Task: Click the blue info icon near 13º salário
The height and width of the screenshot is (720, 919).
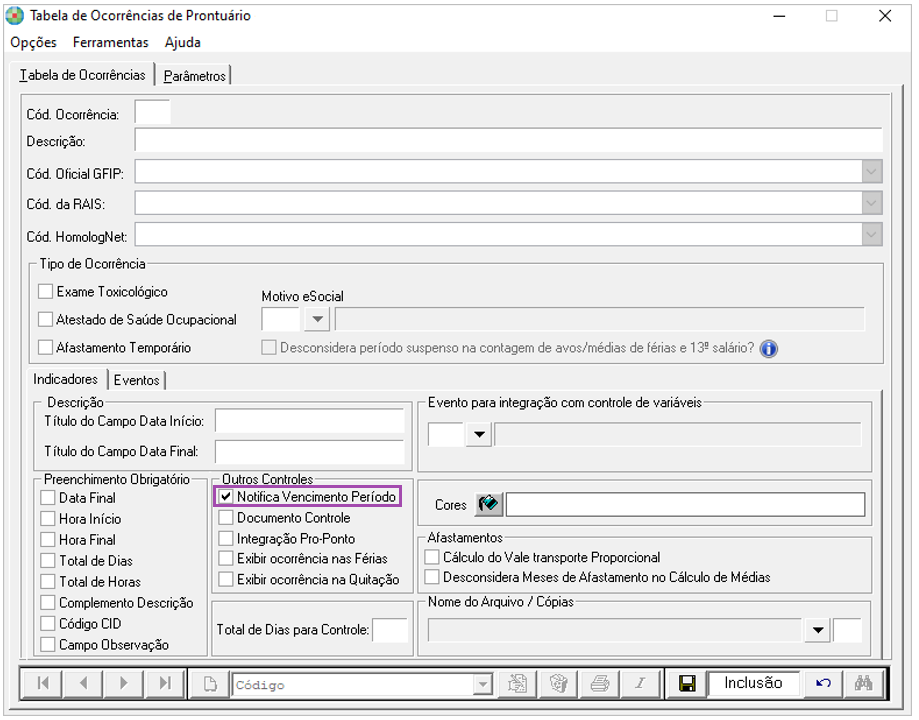Action: 768,349
